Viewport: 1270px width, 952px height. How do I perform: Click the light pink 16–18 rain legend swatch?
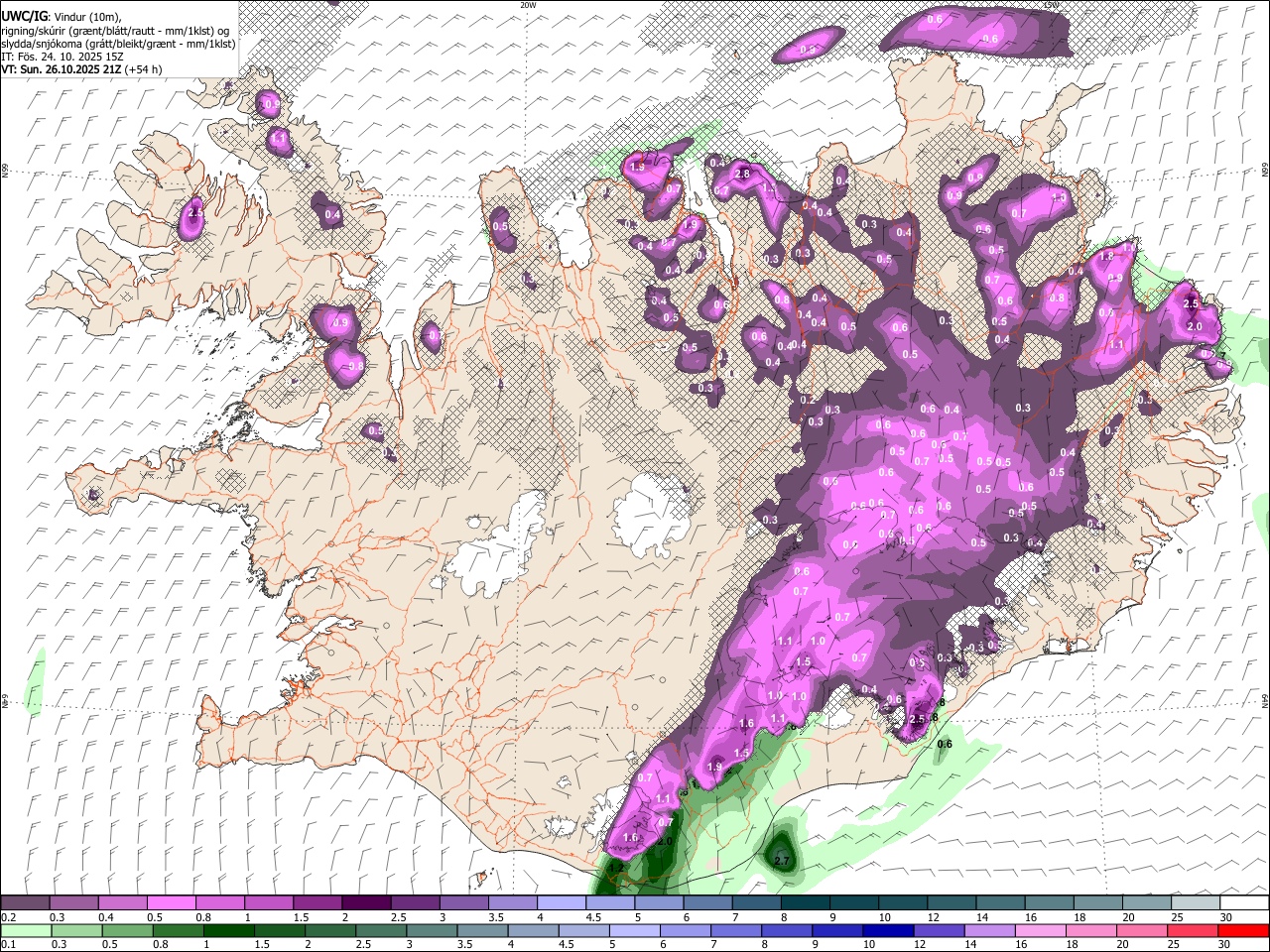pos(1041,931)
